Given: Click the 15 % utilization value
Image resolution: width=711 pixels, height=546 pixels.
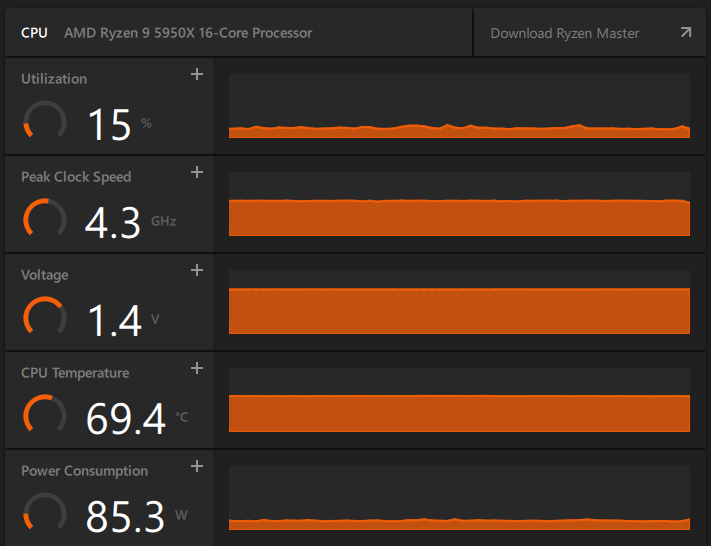Looking at the screenshot, I should [119, 124].
